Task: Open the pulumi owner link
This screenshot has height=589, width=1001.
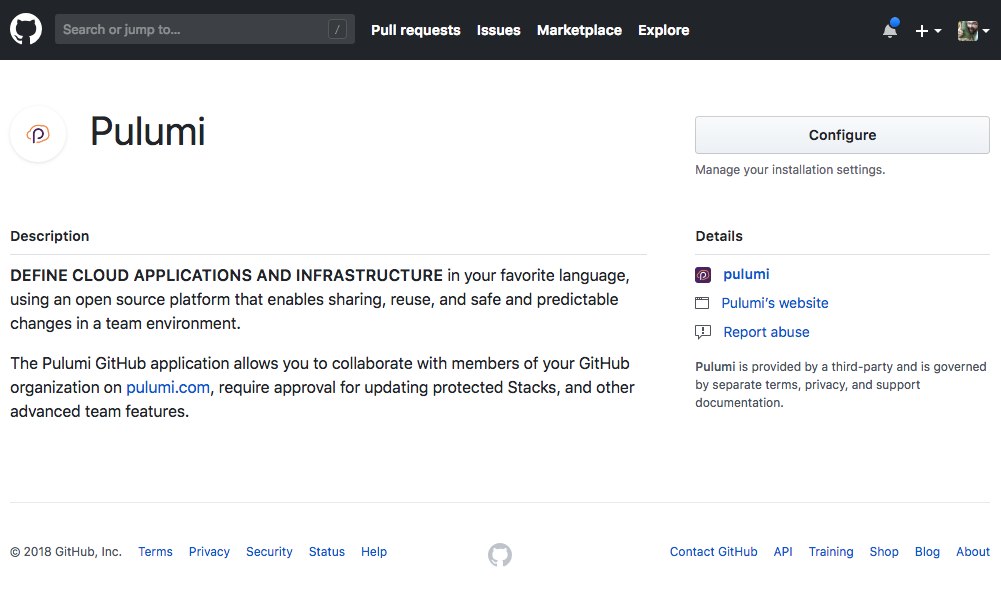Action: 746,274
